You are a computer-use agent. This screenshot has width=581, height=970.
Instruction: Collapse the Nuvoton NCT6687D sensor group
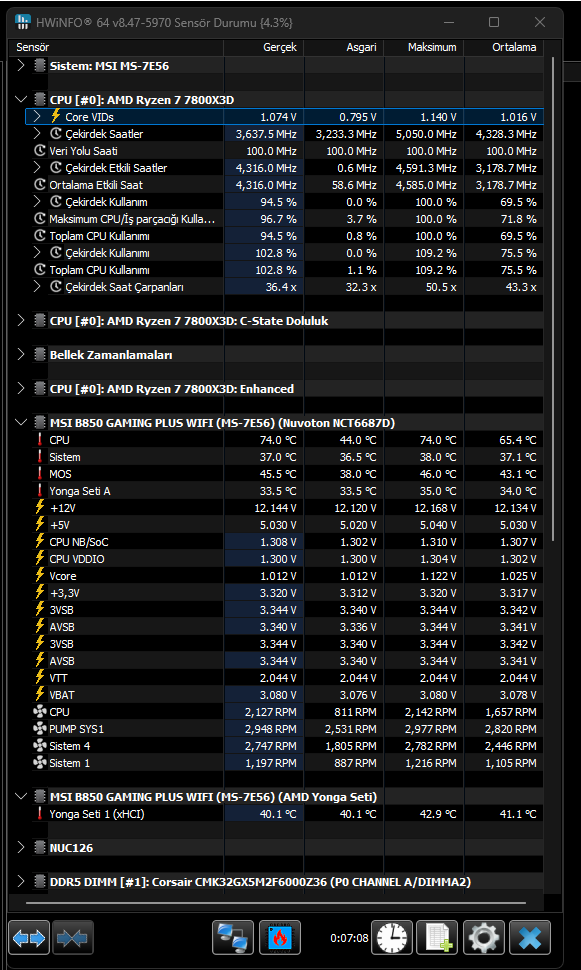click(20, 423)
